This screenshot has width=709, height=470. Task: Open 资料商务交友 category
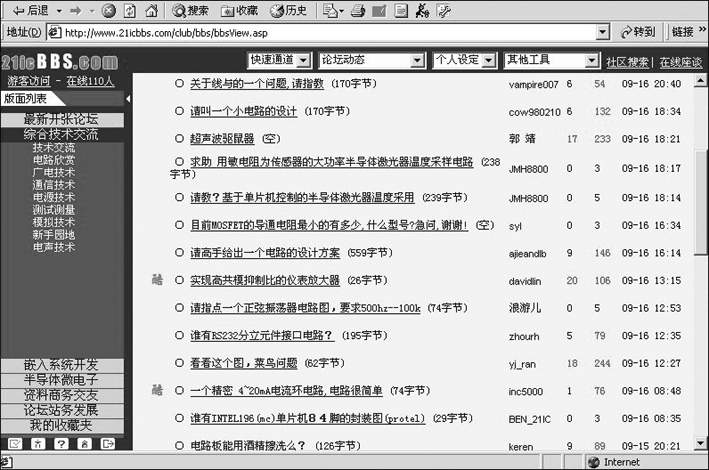(62, 395)
